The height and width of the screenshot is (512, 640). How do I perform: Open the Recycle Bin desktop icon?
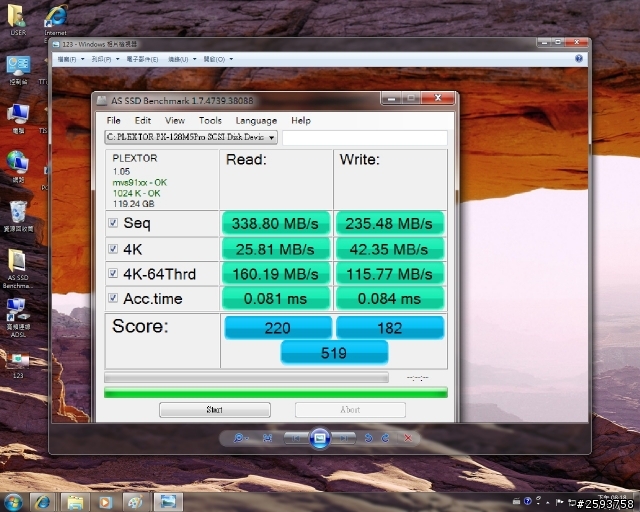18,216
